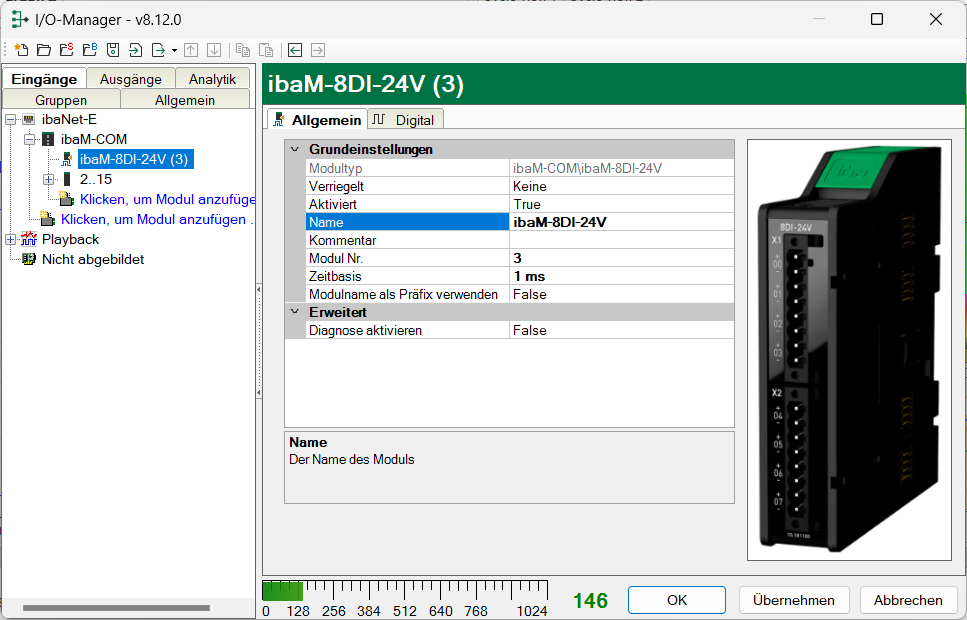Viewport: 967px width, 620px height.
Task: Open the Zeitbasis value 1 ms
Action: pos(621,276)
